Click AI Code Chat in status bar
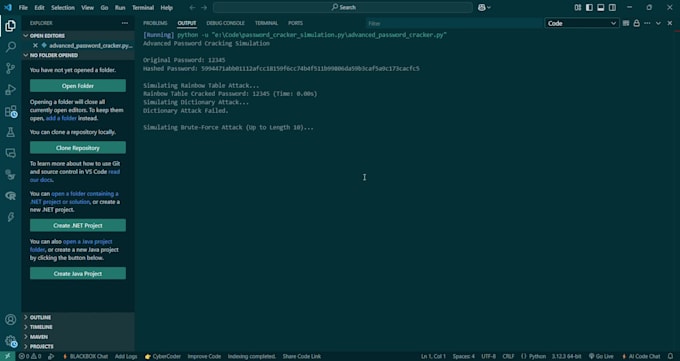 tap(641, 356)
